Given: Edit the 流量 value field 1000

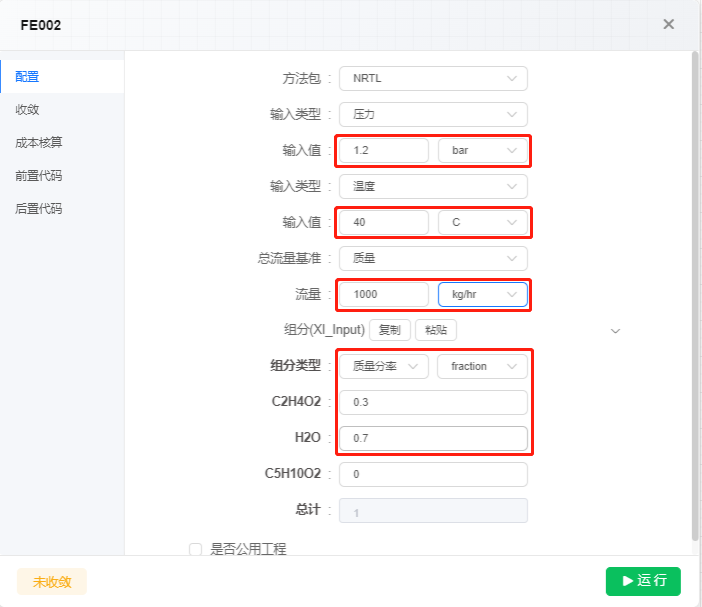Looking at the screenshot, I should pos(384,295).
